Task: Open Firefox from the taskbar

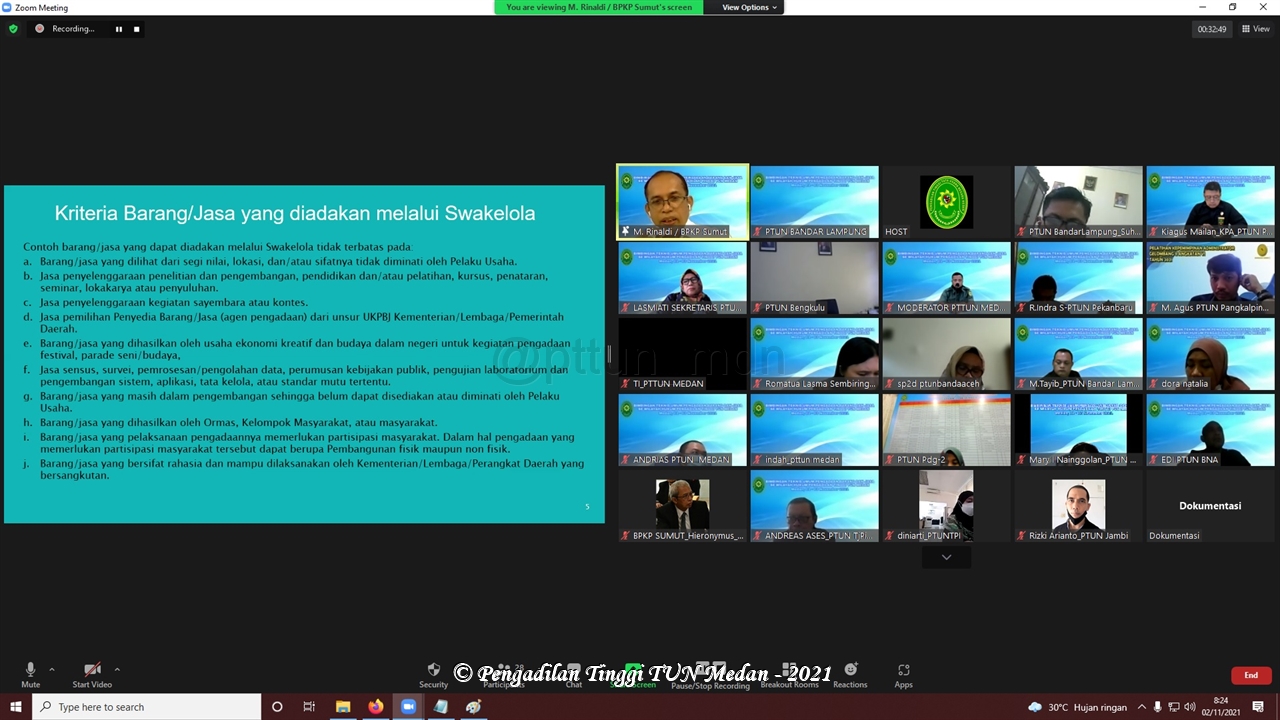Action: (375, 707)
